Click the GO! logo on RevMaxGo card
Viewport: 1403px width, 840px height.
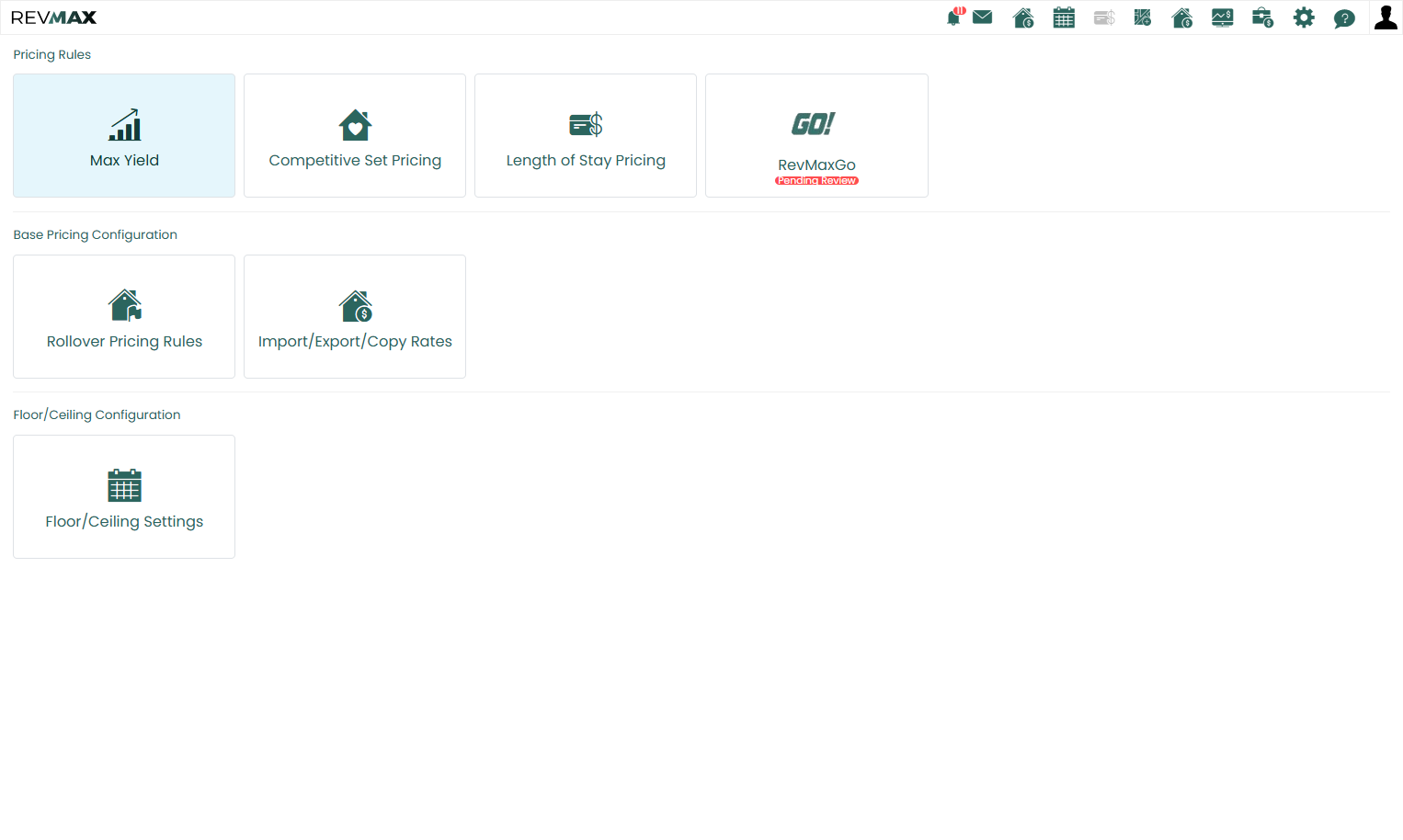(814, 123)
